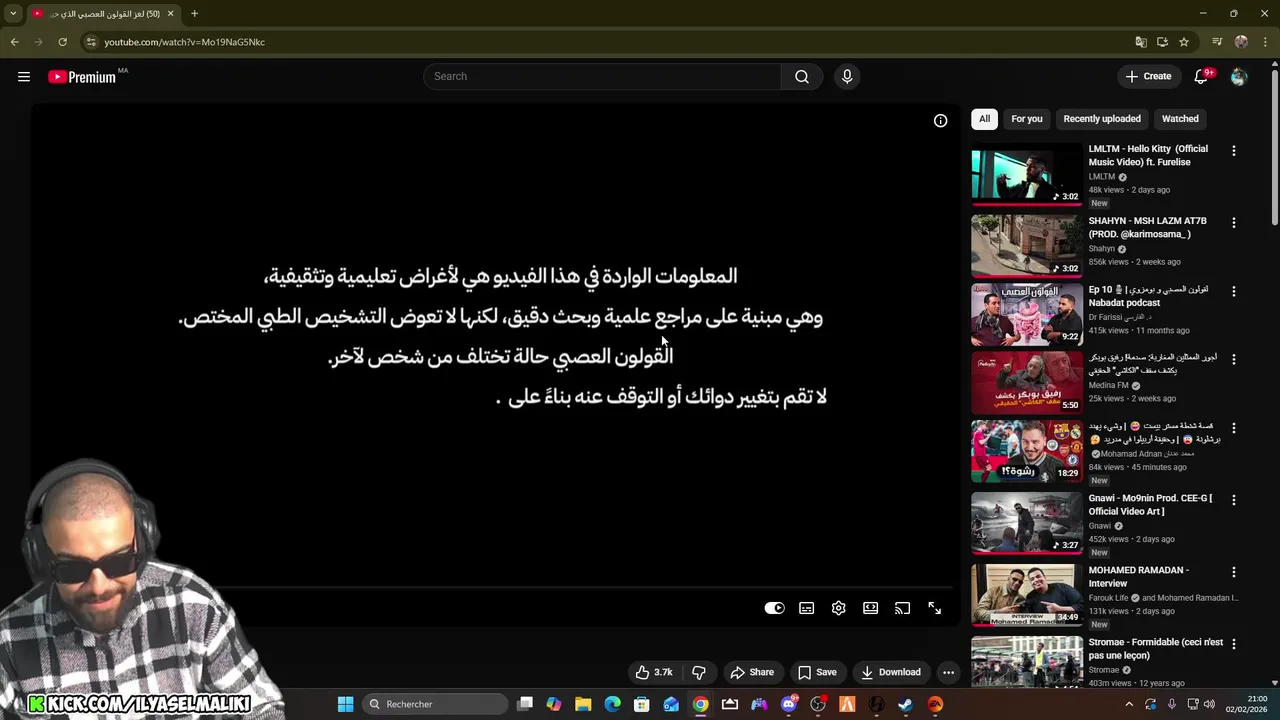The height and width of the screenshot is (720, 1280).
Task: Share the video
Action: click(752, 672)
